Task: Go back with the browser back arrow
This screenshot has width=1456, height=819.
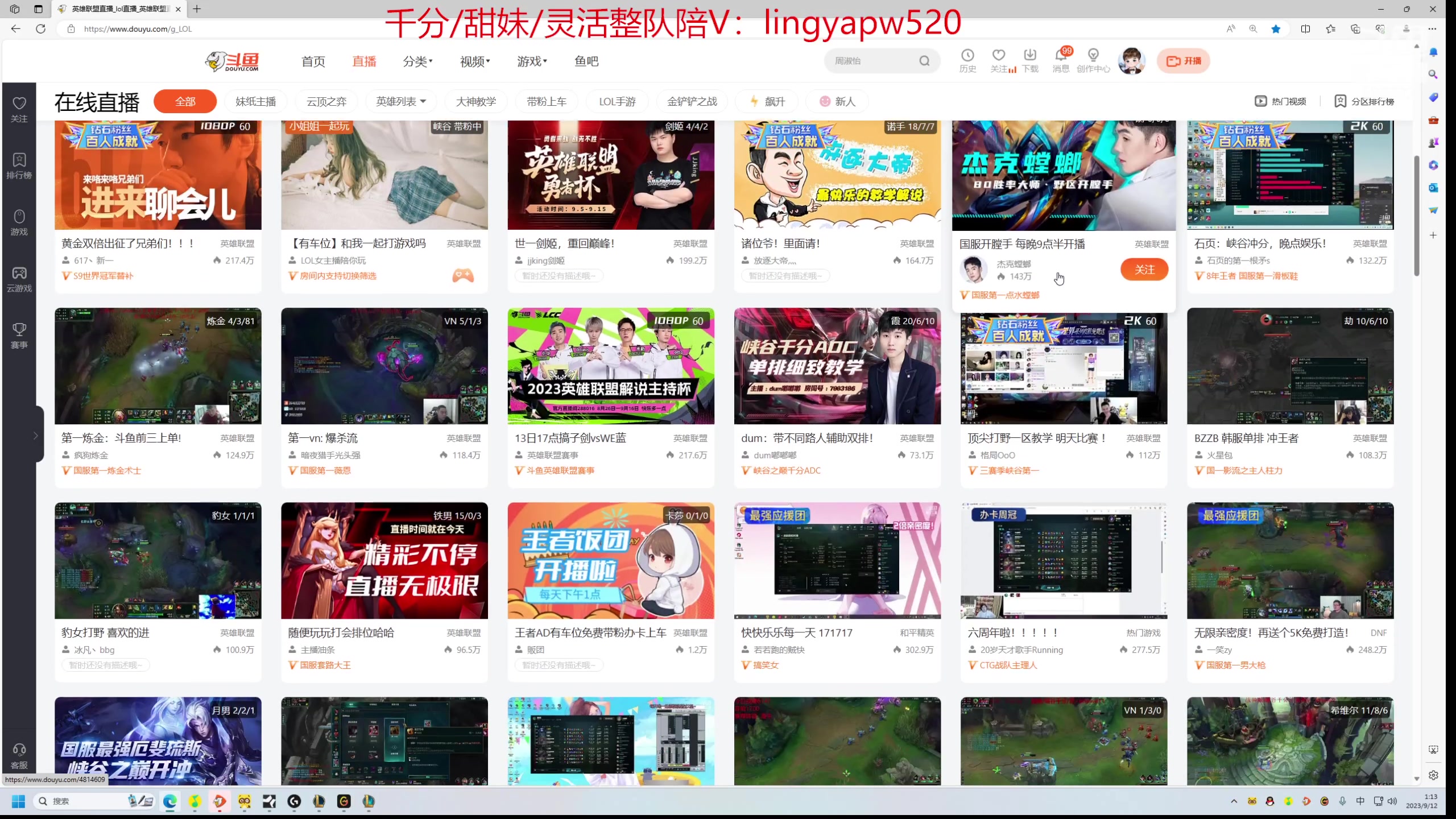Action: 15,28
